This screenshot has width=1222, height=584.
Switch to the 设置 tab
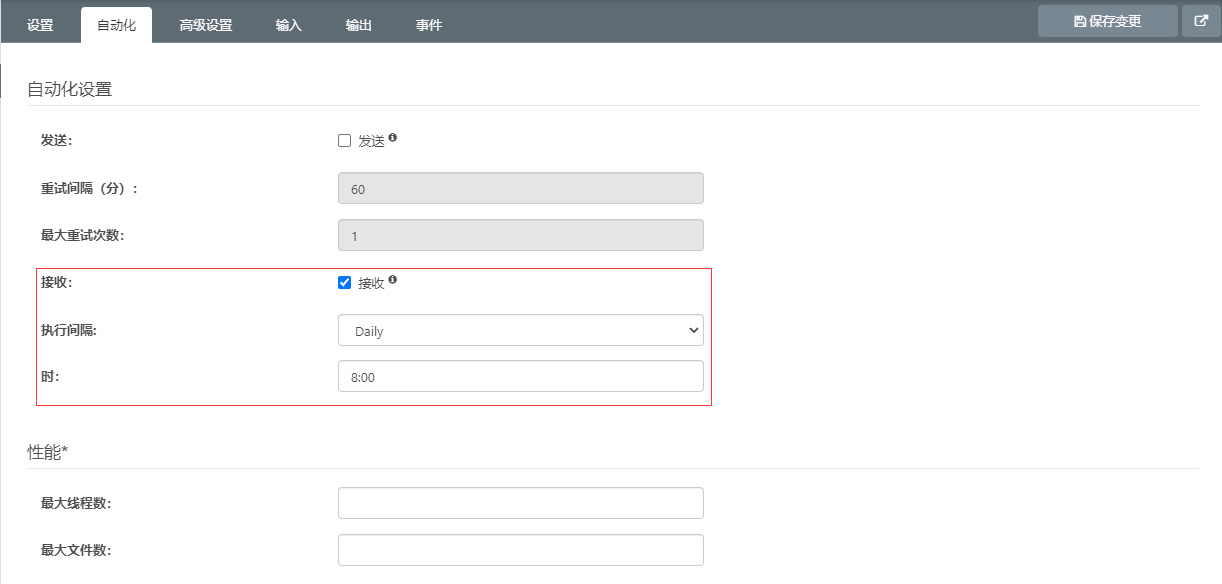(x=40, y=25)
